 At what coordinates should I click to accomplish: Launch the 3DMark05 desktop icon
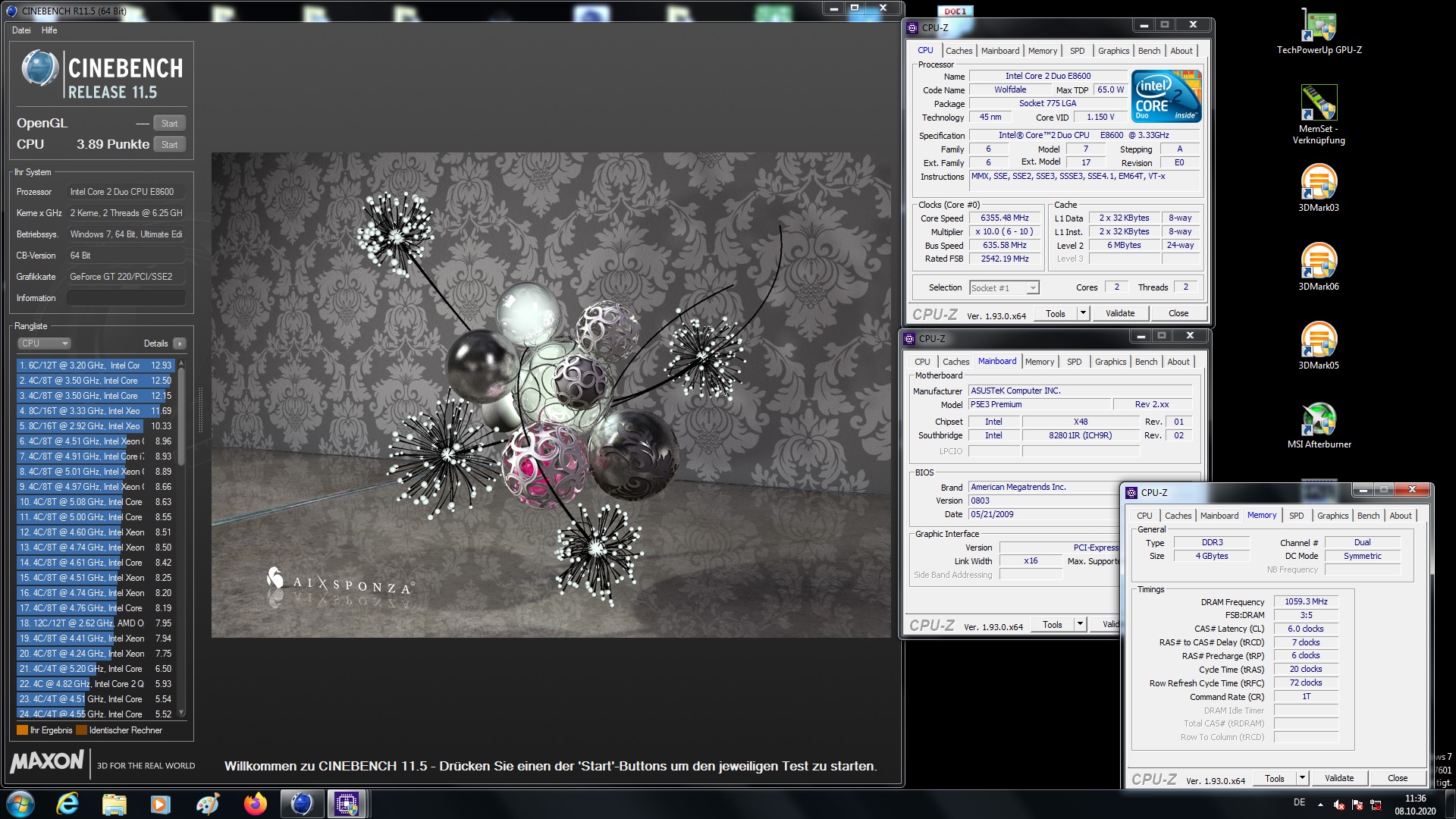1319,346
